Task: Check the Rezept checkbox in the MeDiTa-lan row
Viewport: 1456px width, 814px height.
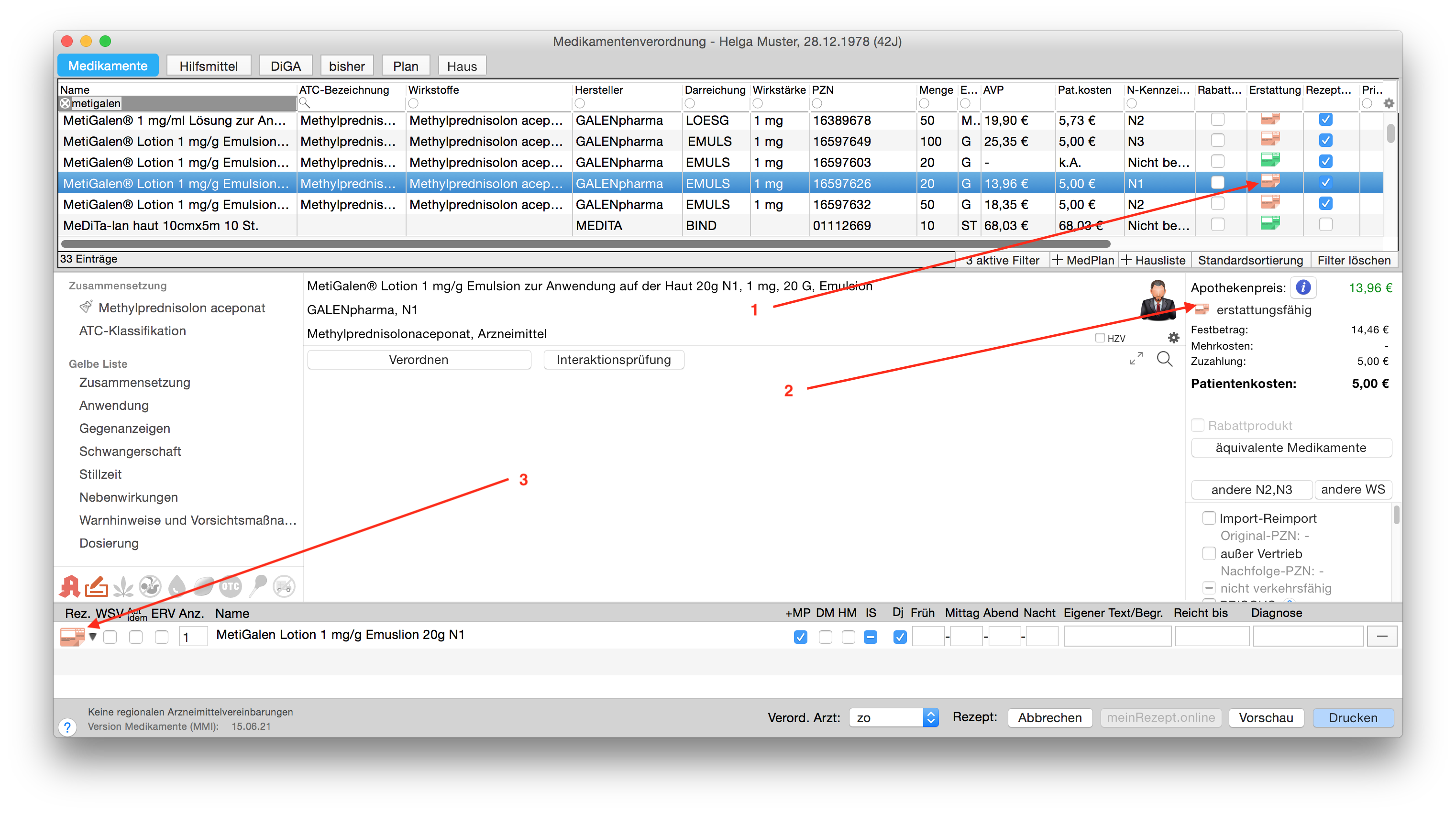Action: [x=1325, y=224]
